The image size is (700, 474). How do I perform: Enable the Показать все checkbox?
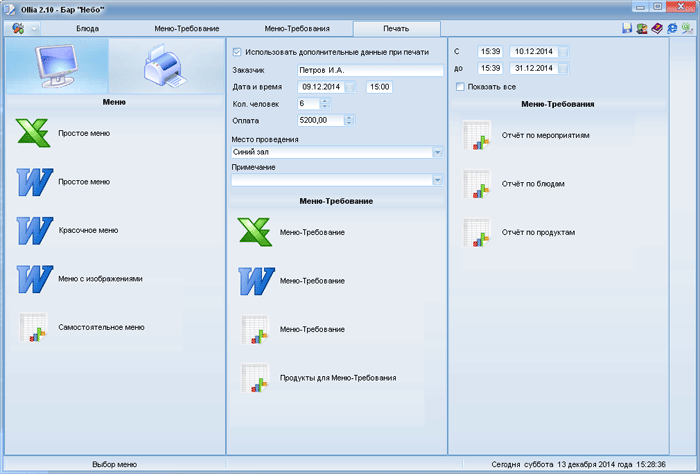pos(460,87)
